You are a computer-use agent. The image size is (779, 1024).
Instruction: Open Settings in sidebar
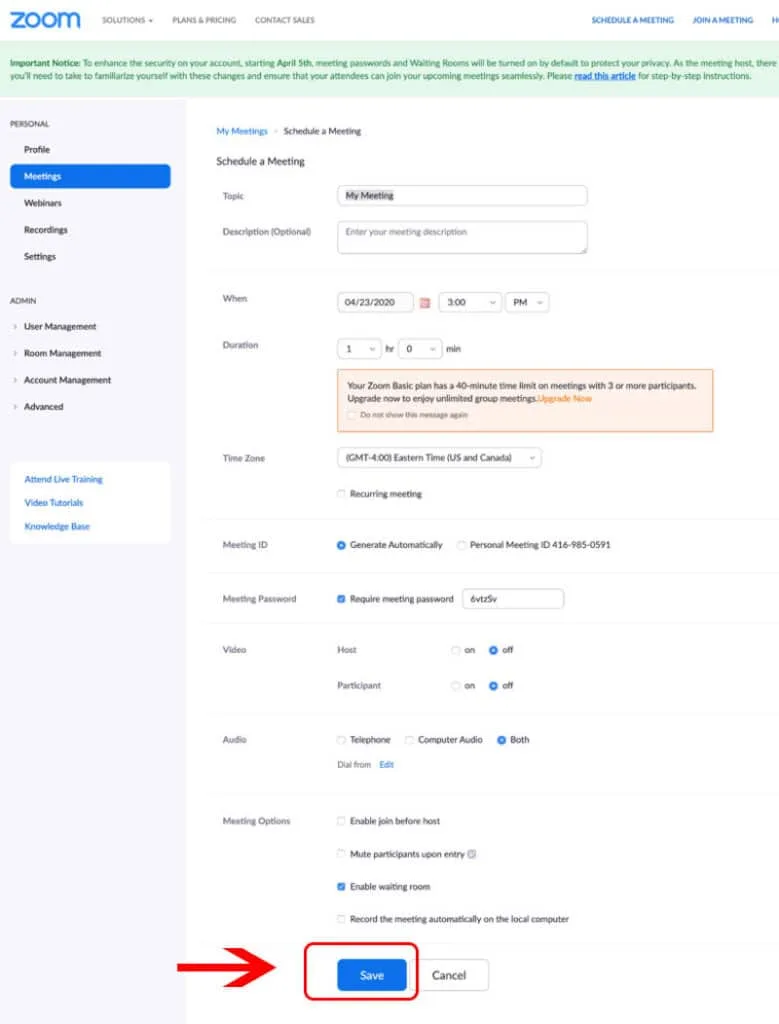[40, 257]
